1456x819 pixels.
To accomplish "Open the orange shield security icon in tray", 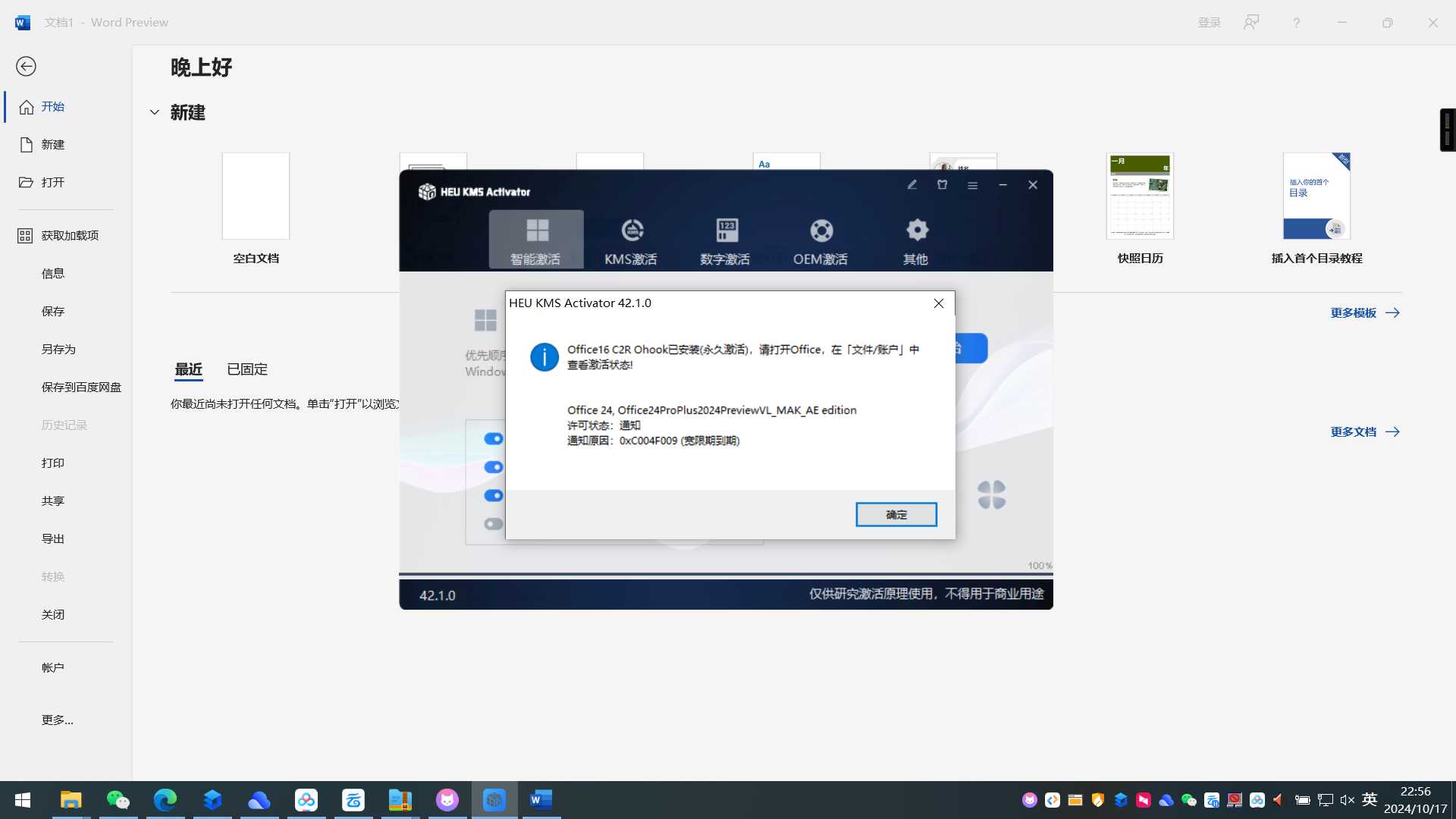I will point(1097,800).
